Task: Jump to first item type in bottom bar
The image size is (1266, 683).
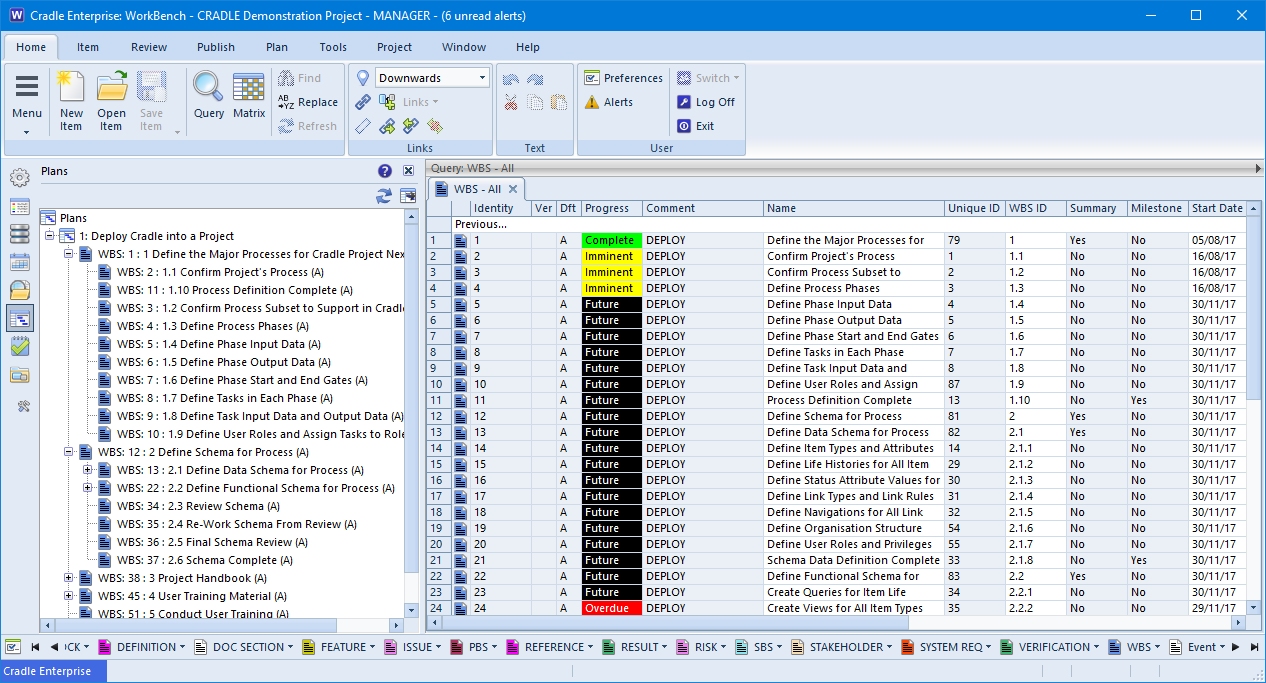Action: [x=36, y=647]
